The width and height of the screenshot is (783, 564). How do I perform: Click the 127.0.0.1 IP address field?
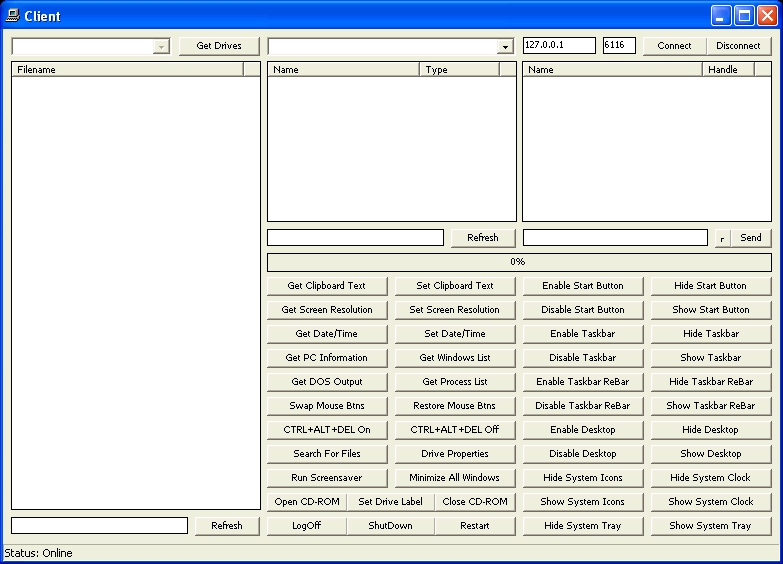(558, 46)
